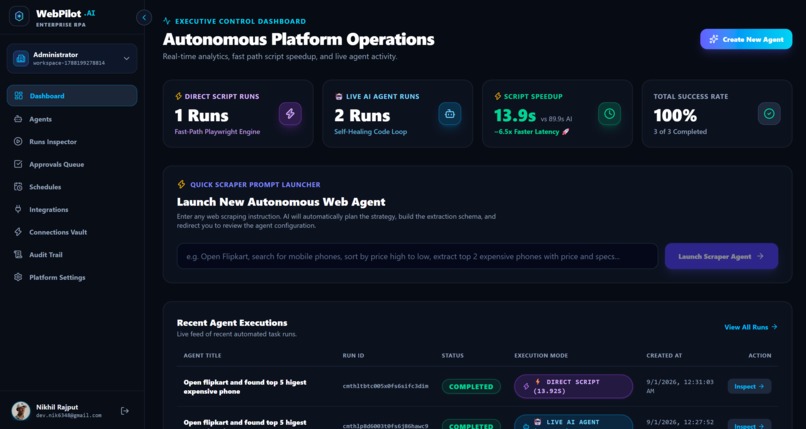The height and width of the screenshot is (429, 806).
Task: Click the Direct Script (13.92s) execution mode badge
Action: [573, 386]
